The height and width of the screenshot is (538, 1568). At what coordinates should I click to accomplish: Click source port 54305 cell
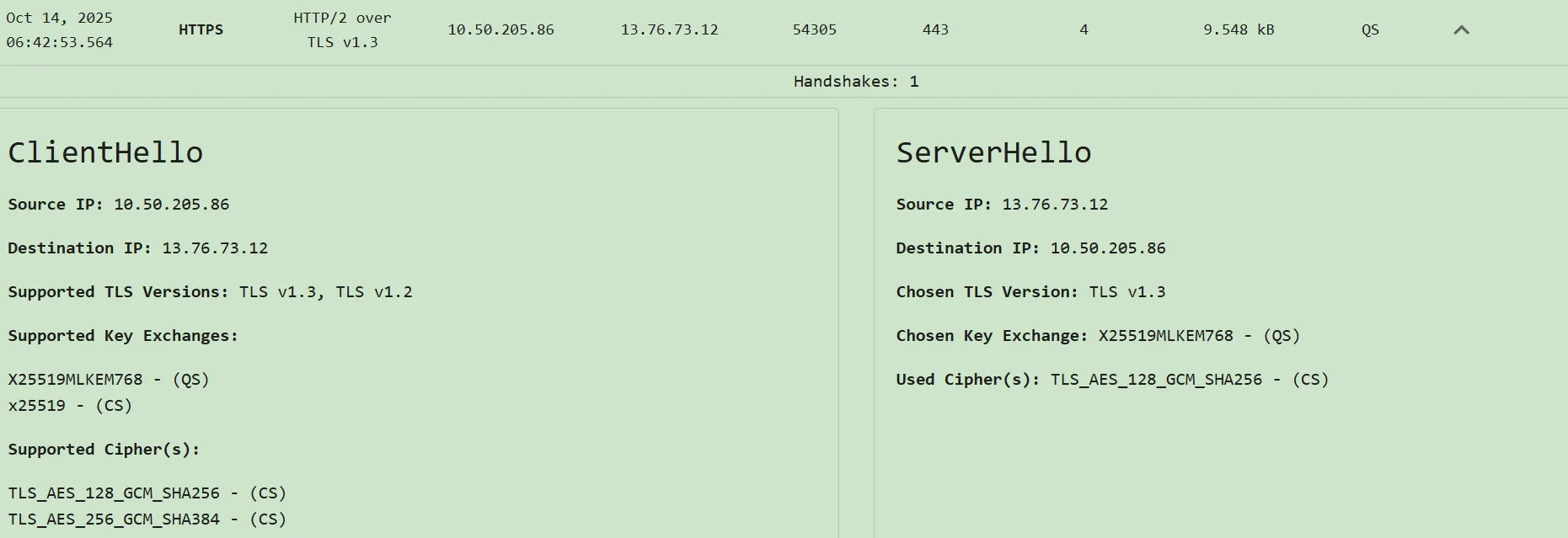(x=814, y=29)
